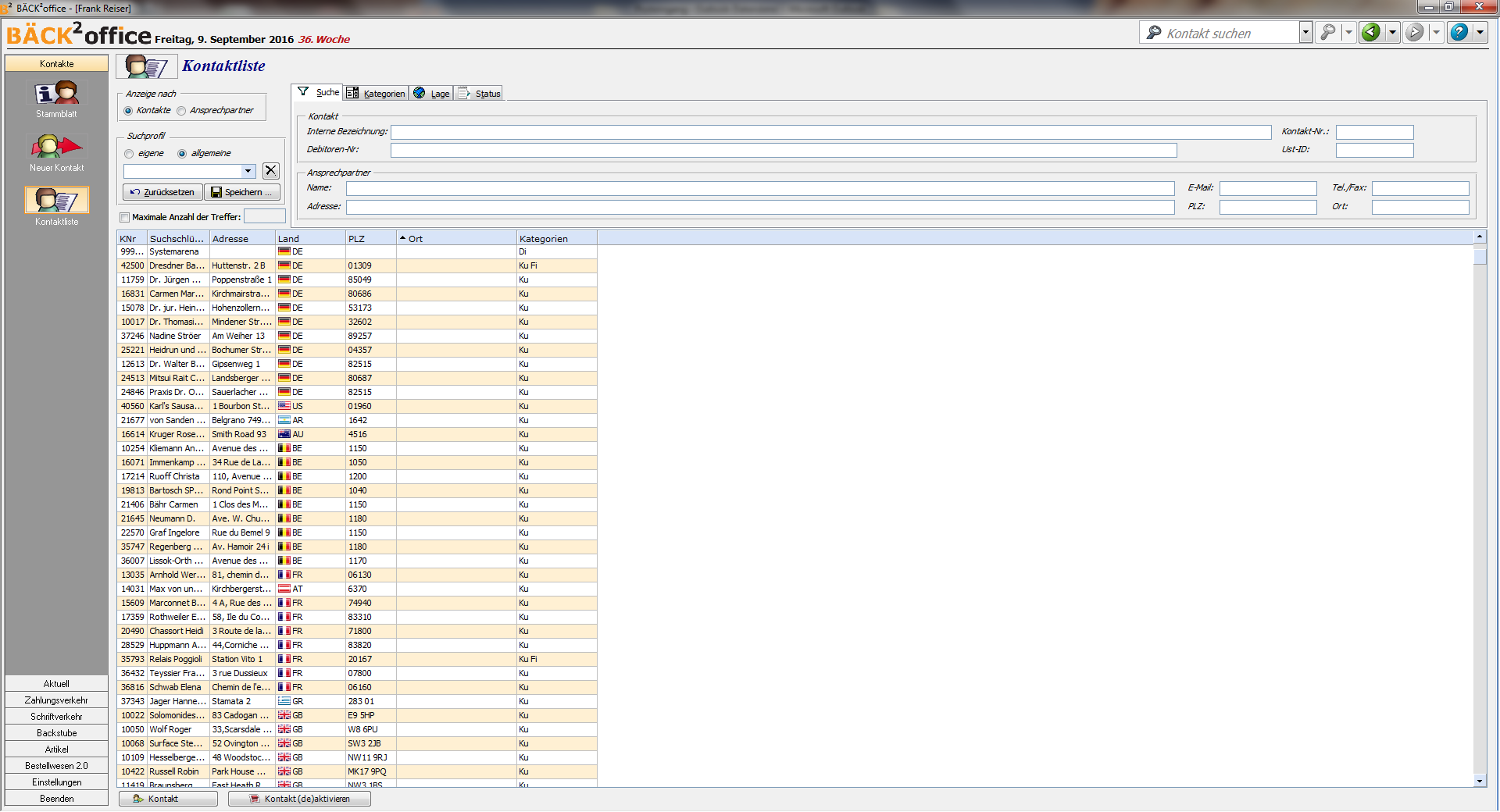Delete search profile with X button
This screenshot has height=812, width=1500.
point(270,171)
